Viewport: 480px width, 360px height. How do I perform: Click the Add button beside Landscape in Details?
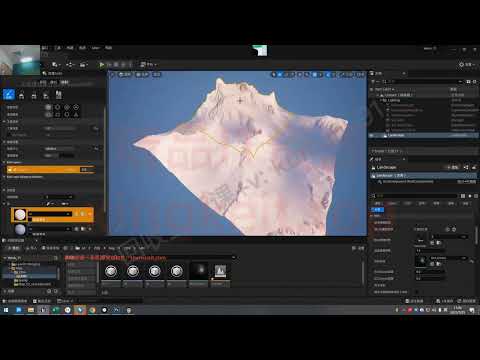453,167
